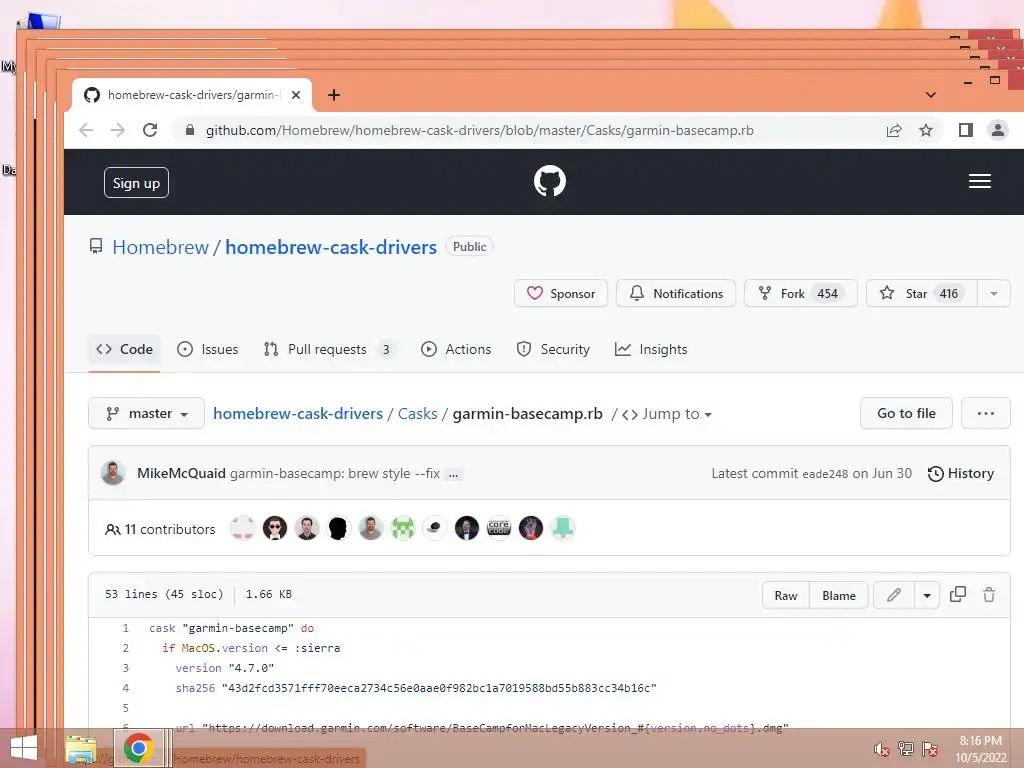Open the master branch dropdown
Image resolution: width=1024 pixels, height=768 pixels.
click(x=146, y=413)
